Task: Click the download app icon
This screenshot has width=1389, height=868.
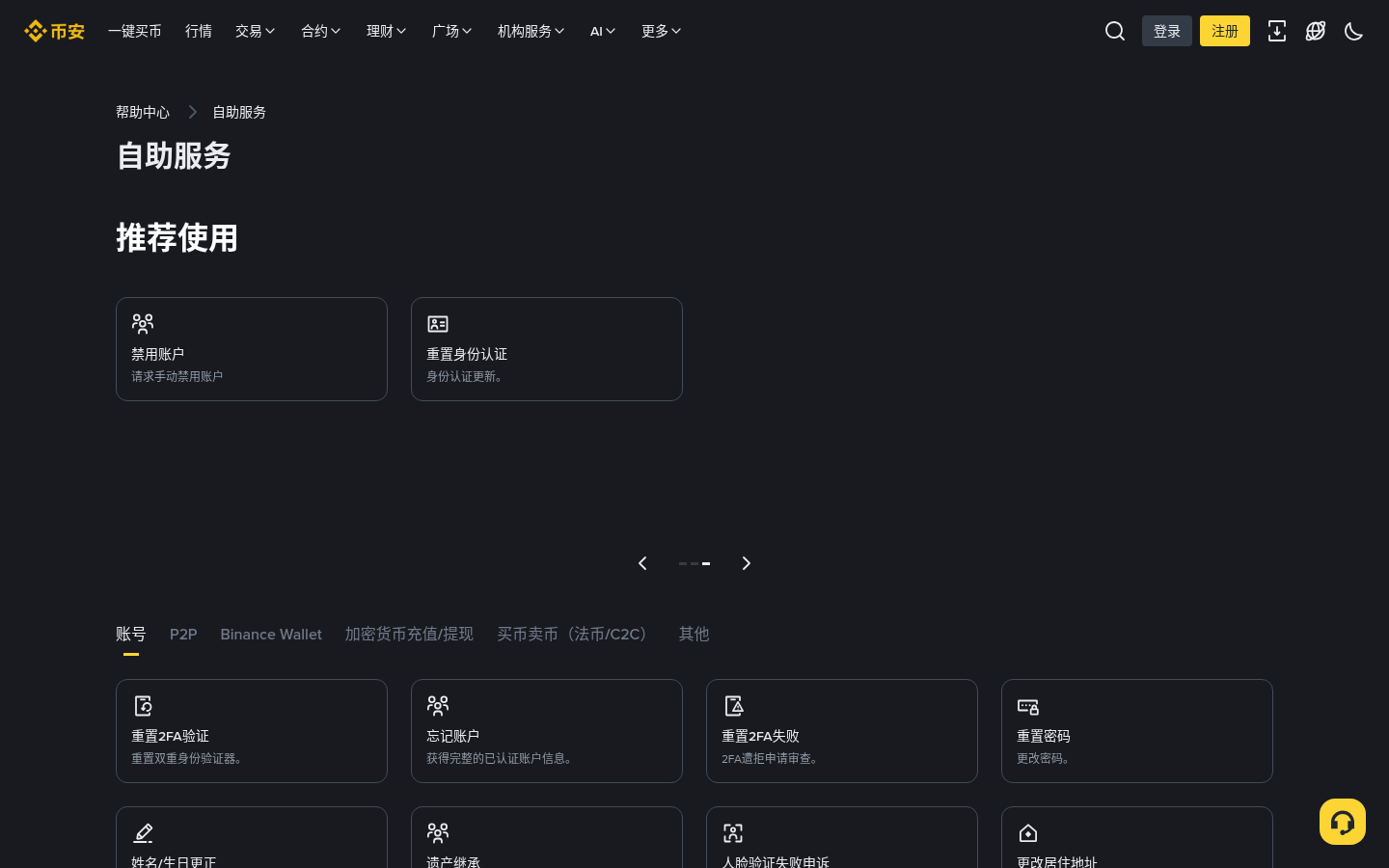Action: [1277, 31]
